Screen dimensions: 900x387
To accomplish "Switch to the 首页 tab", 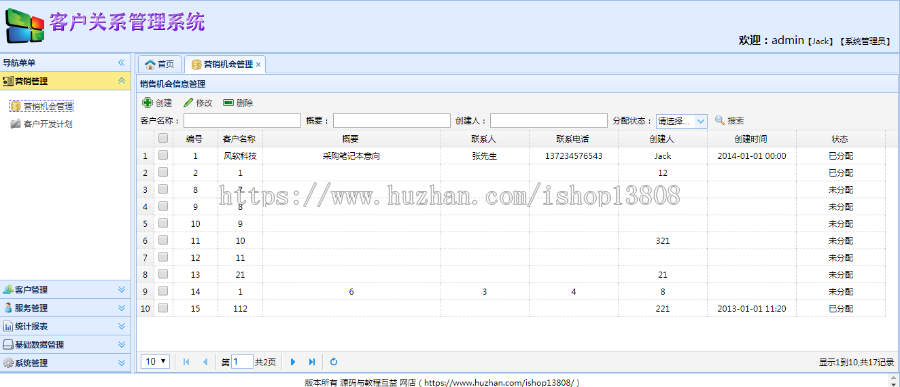I will (x=160, y=64).
